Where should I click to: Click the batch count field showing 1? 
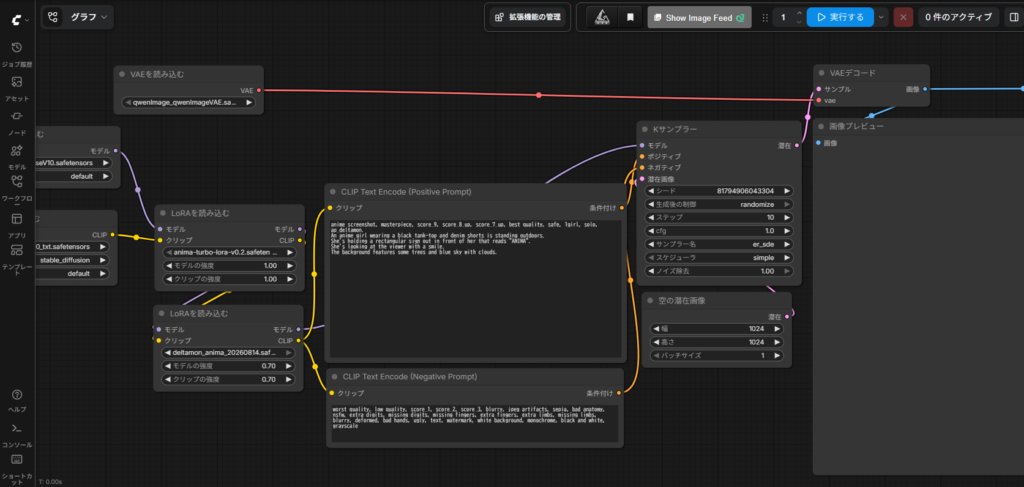783,18
